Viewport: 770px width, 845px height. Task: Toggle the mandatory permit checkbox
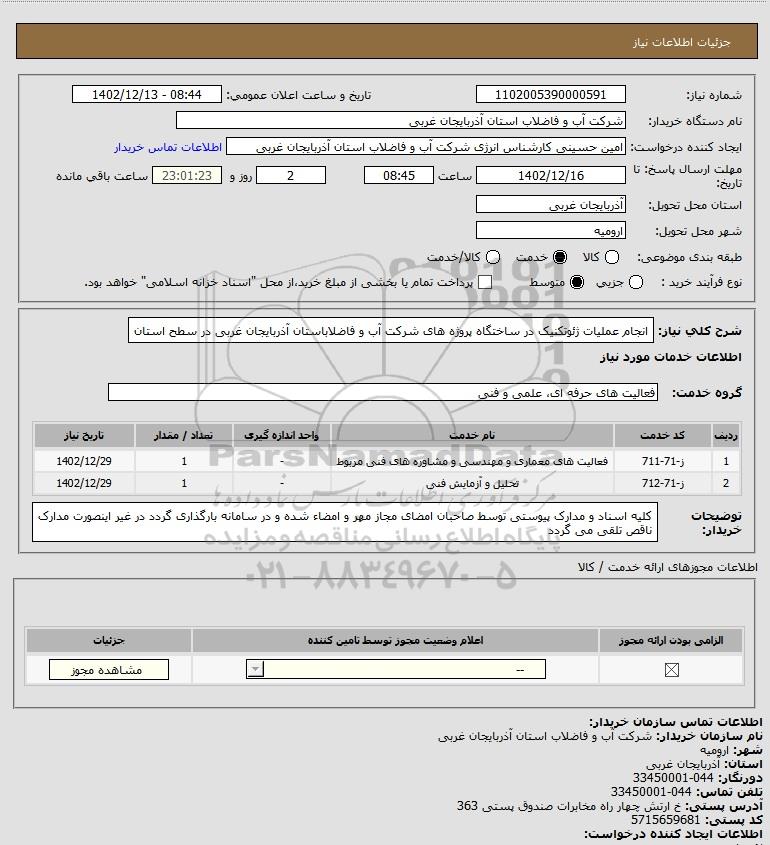coord(671,670)
